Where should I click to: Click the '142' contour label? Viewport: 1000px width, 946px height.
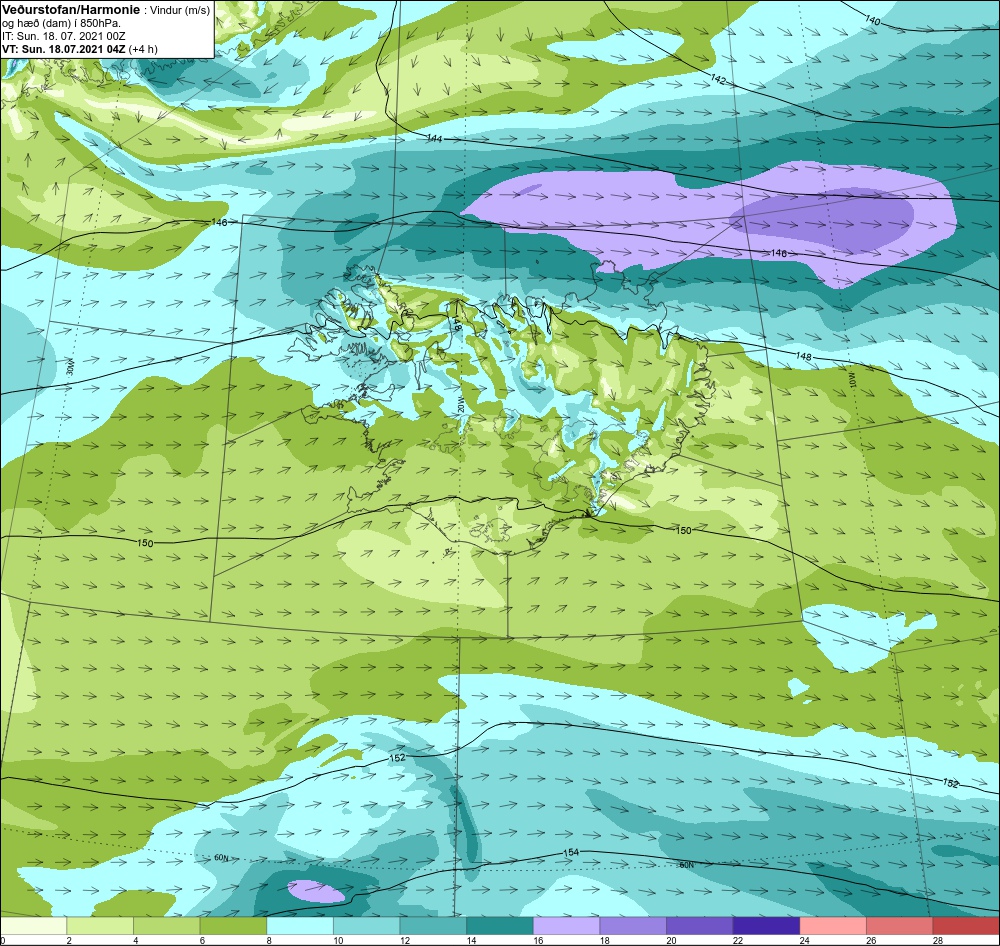pyautogui.click(x=718, y=80)
